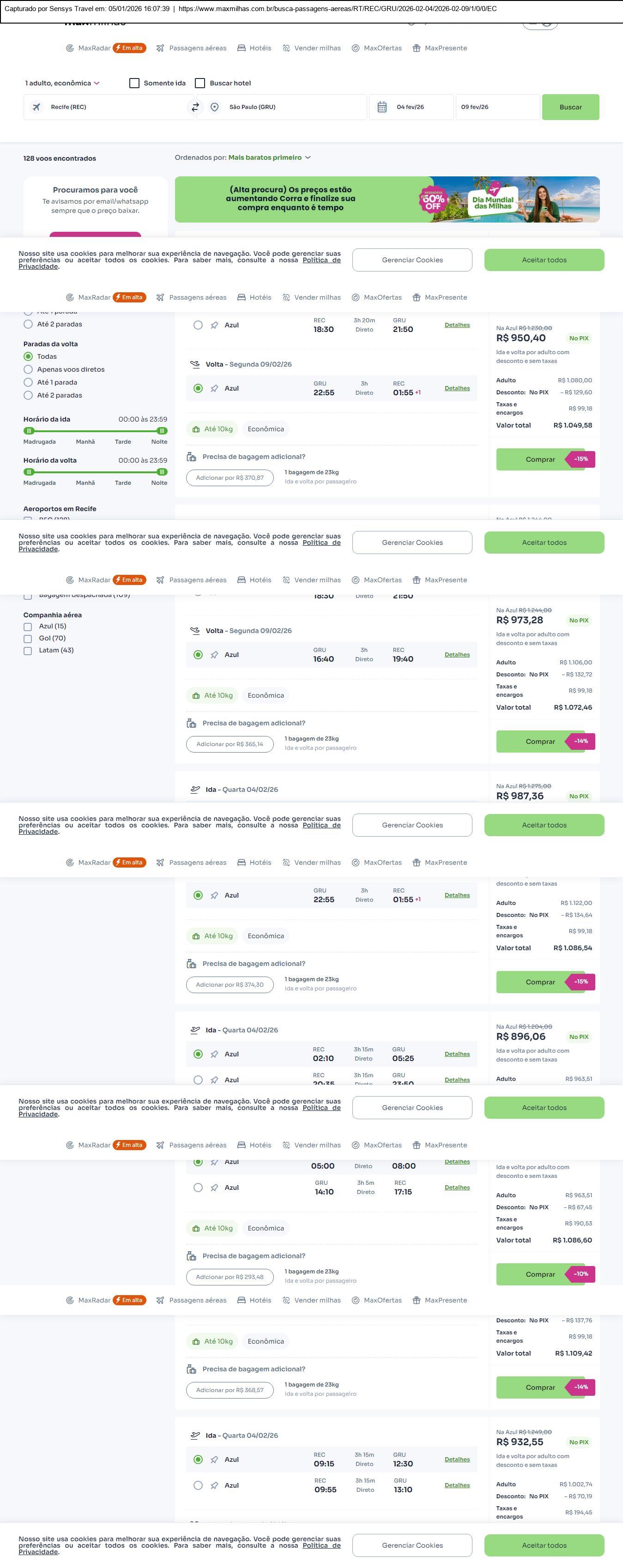The image size is (623, 1568).
Task: Open the 'Mais baratos primeiro' sort dropdown
Action: 269,157
